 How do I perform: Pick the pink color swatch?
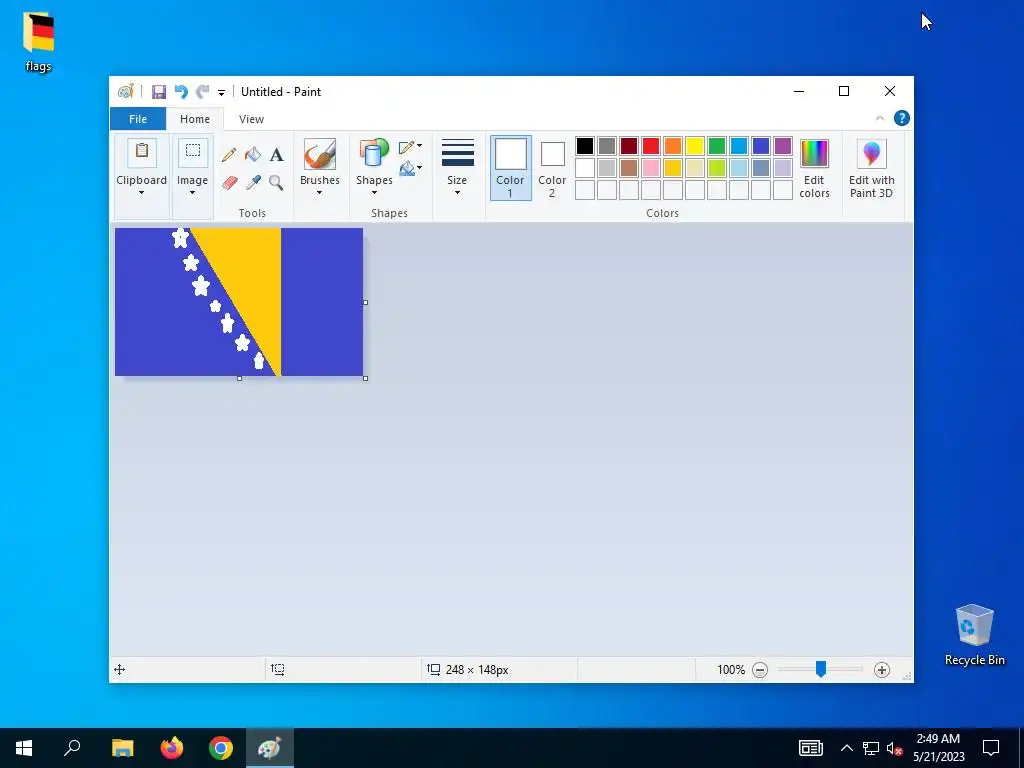[x=651, y=168]
